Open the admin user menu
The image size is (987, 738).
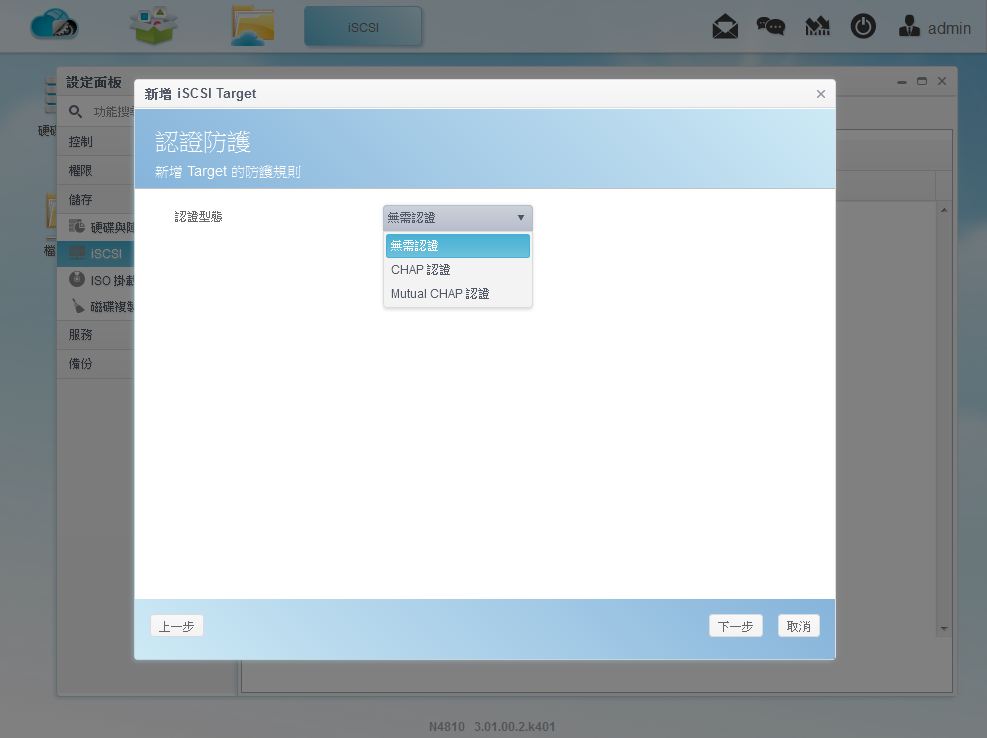tap(935, 27)
